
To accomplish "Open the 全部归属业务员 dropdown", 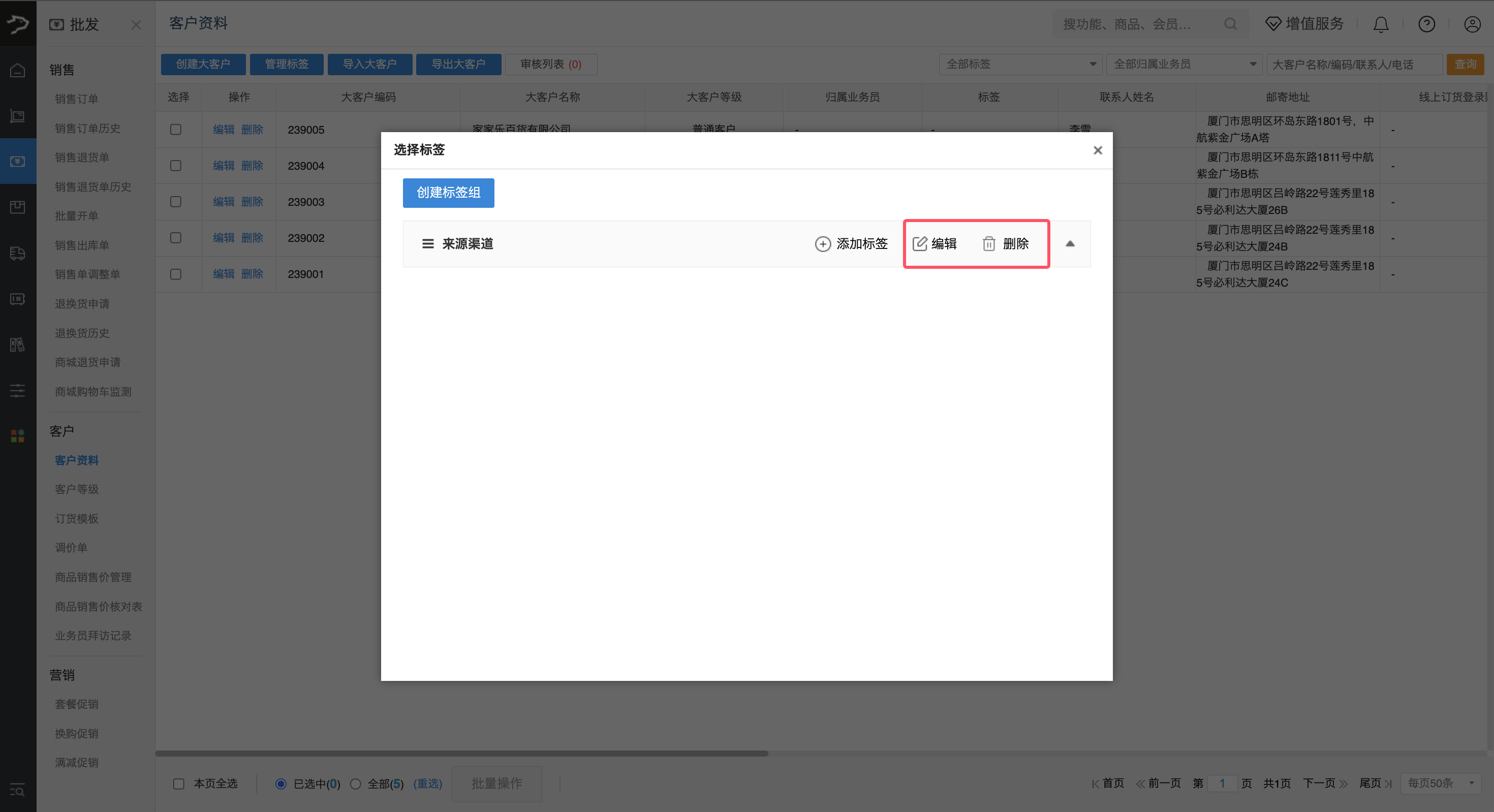I will pyautogui.click(x=1184, y=65).
